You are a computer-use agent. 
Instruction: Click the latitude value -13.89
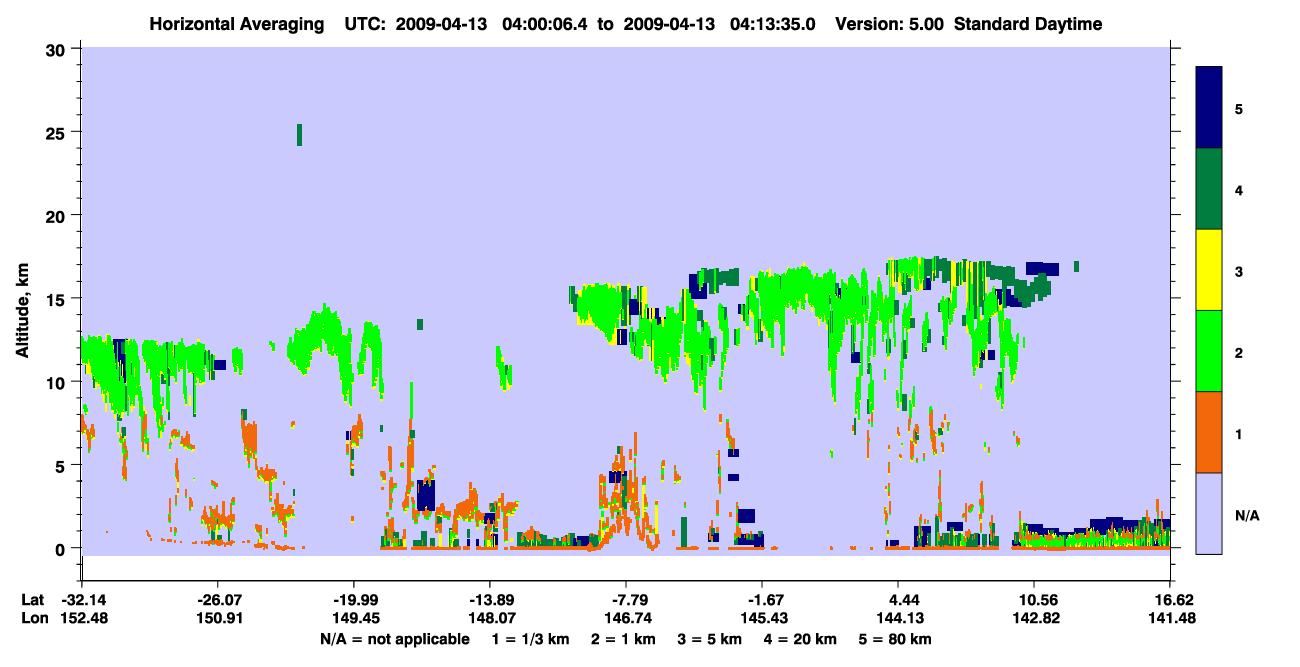point(489,599)
